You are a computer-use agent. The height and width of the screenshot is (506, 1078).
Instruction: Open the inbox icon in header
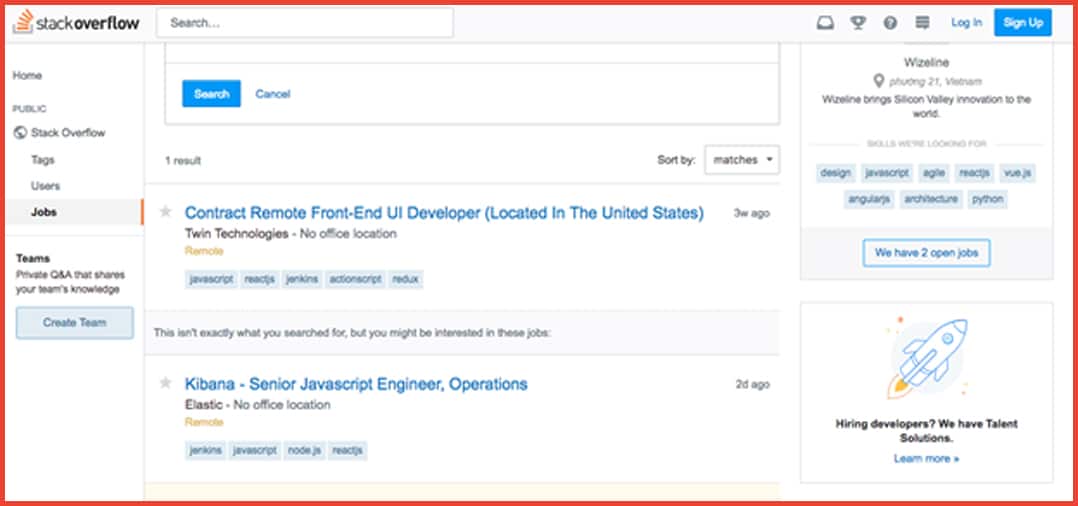(825, 23)
